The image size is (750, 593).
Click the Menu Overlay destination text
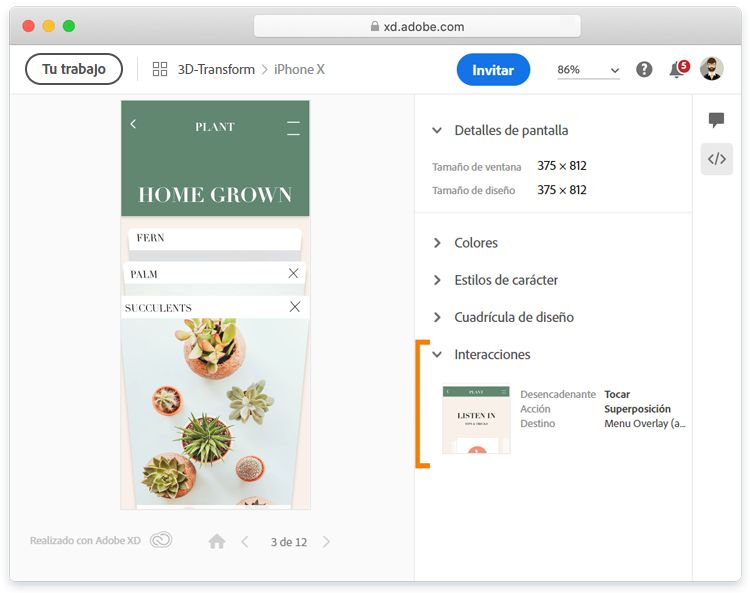click(644, 424)
